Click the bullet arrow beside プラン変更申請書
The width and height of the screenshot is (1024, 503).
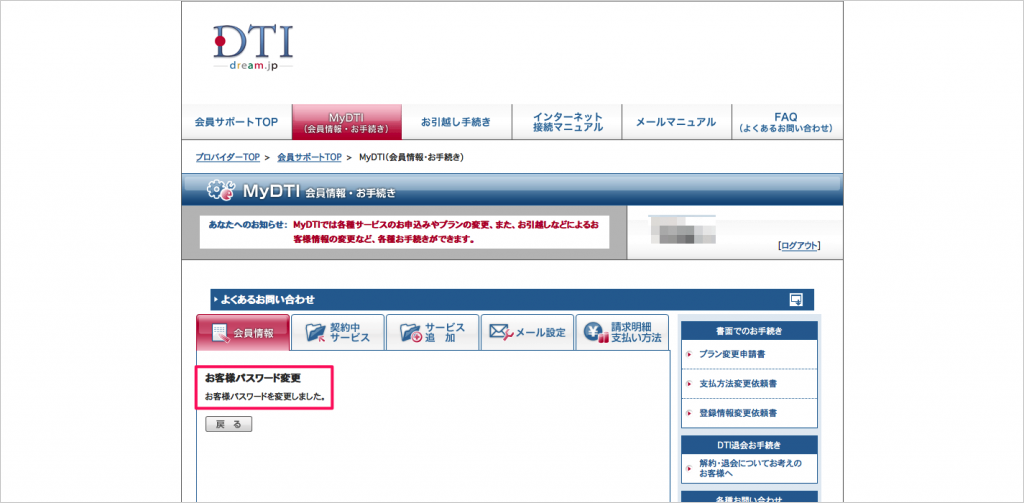(689, 354)
